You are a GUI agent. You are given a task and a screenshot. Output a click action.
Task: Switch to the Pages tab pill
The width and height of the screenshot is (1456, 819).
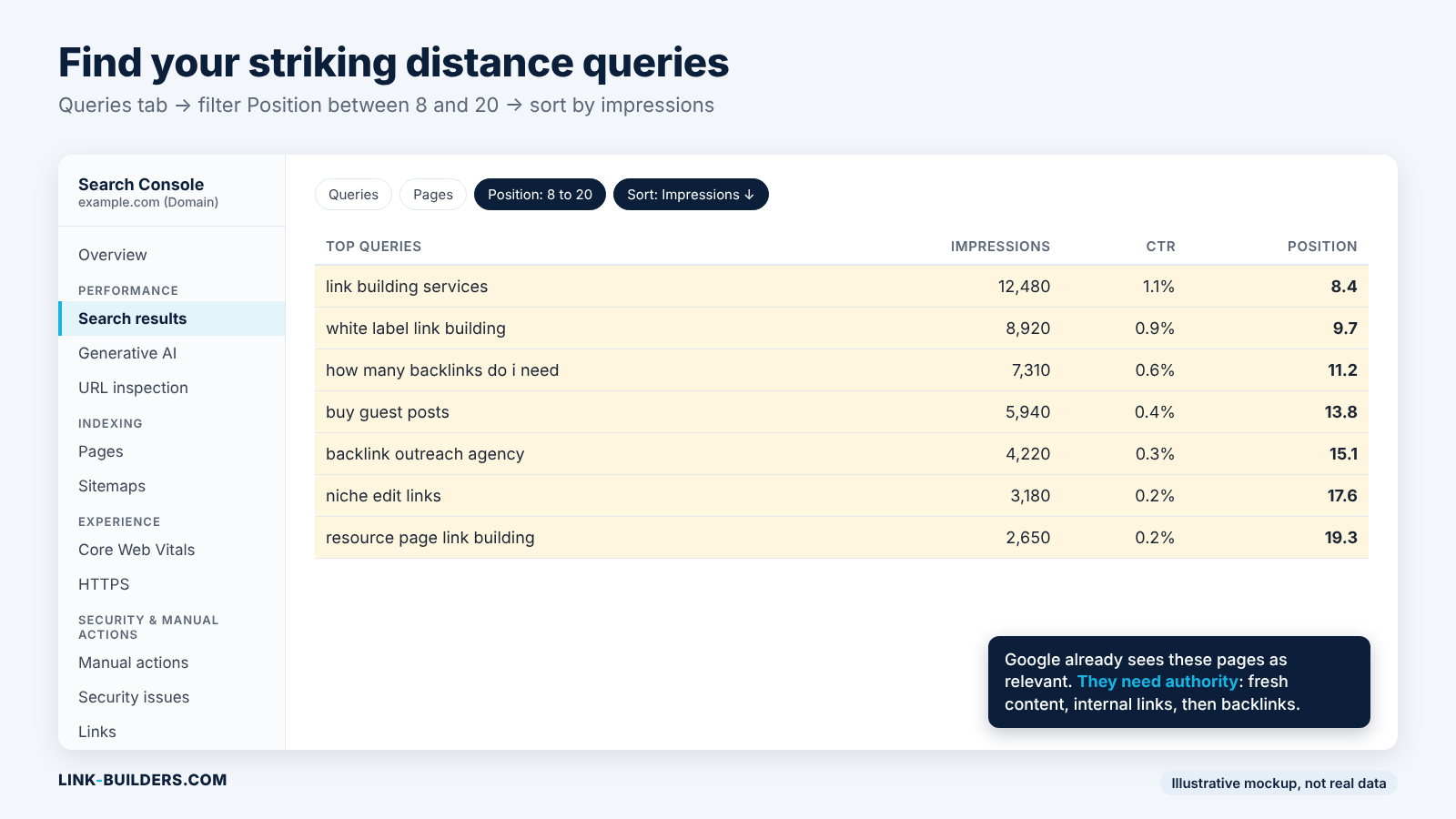click(x=433, y=195)
